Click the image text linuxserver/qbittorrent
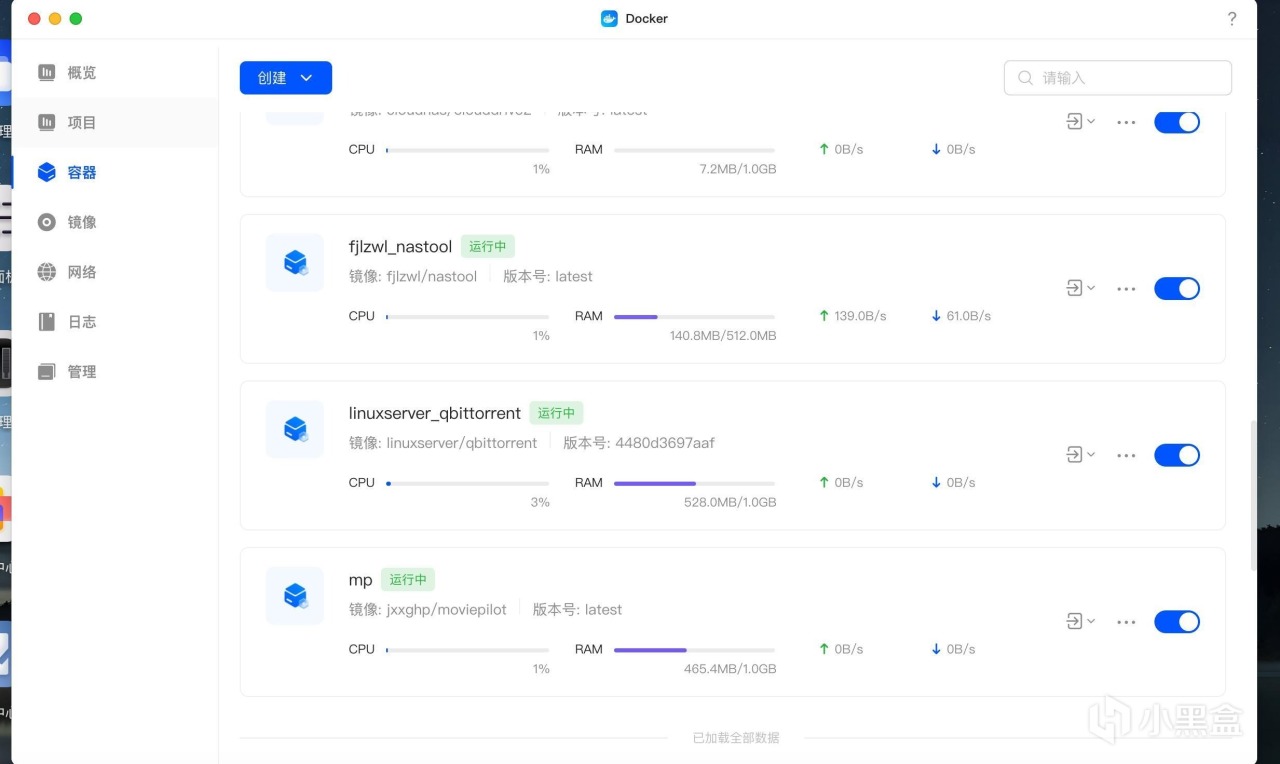 coord(462,443)
